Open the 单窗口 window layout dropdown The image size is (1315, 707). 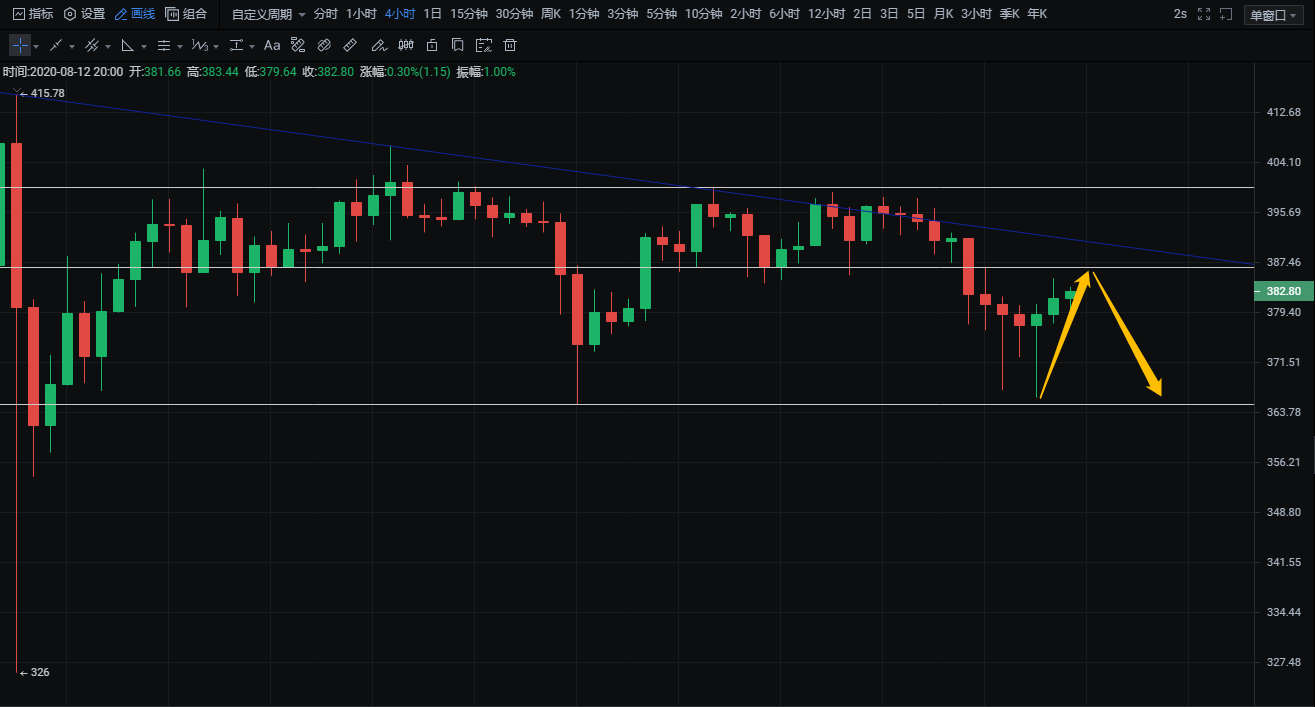click(x=1273, y=15)
